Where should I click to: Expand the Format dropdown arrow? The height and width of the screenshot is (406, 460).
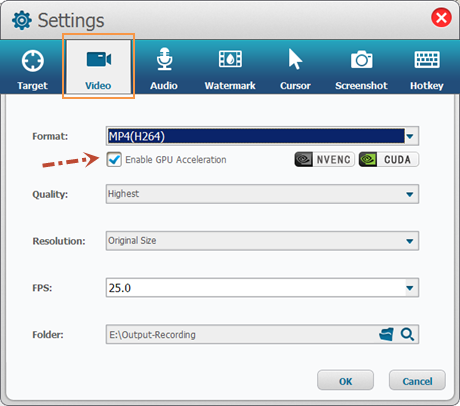coord(410,136)
